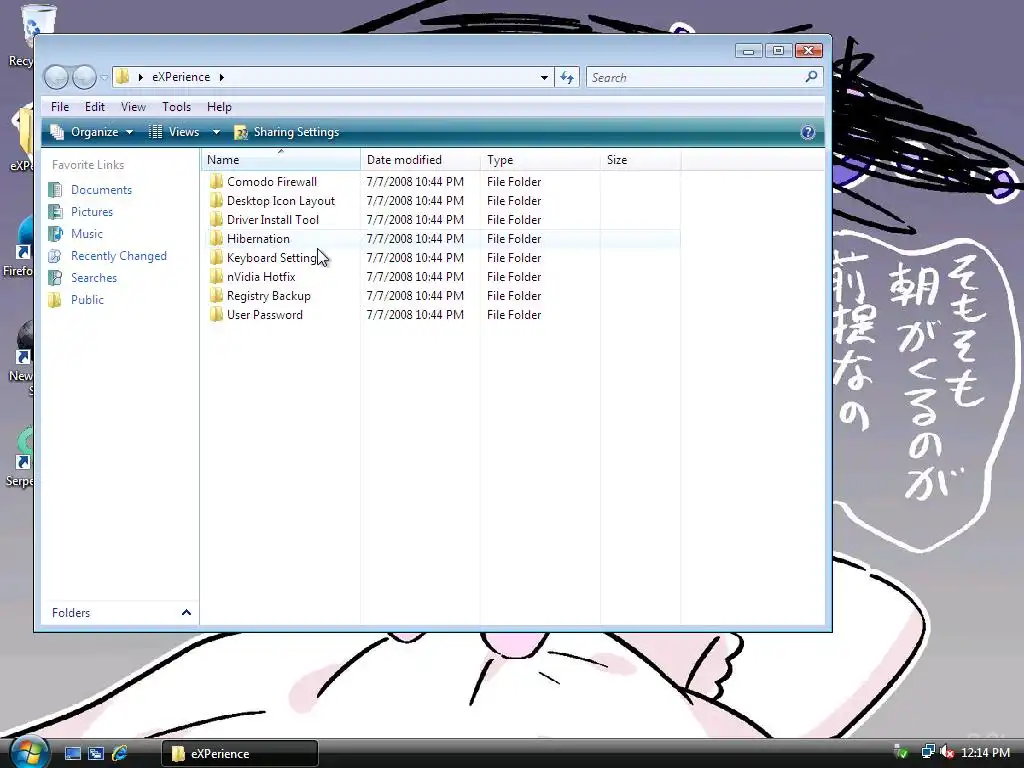This screenshot has height=768, width=1024.
Task: Click Switch between windows quick launch icon
Action: 96,754
